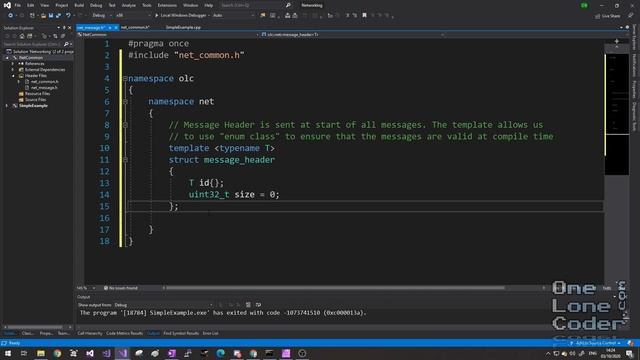Click the Save toolbar icon
This screenshot has width=640, height=360.
tap(51, 16)
